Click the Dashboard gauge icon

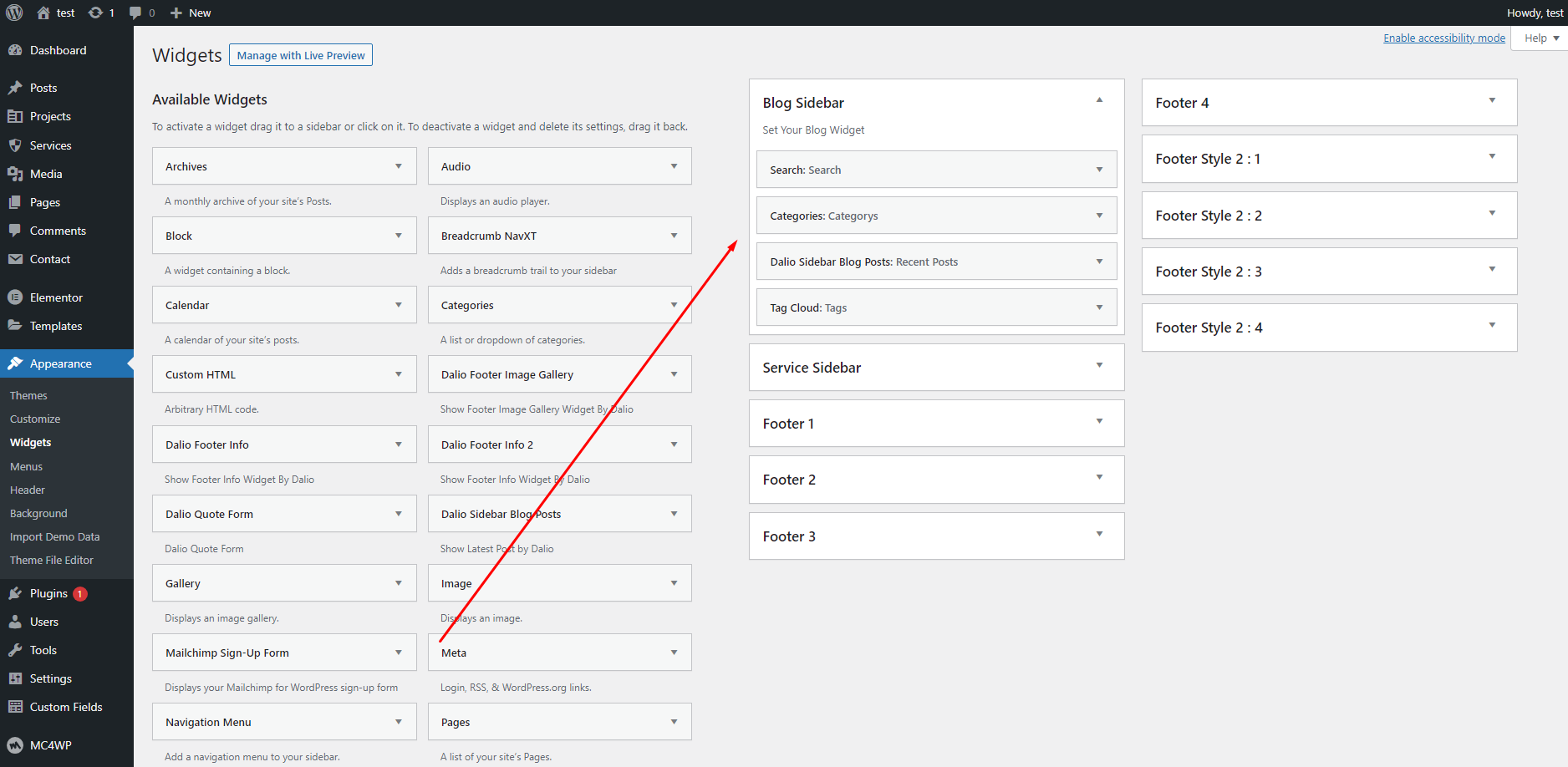15,50
